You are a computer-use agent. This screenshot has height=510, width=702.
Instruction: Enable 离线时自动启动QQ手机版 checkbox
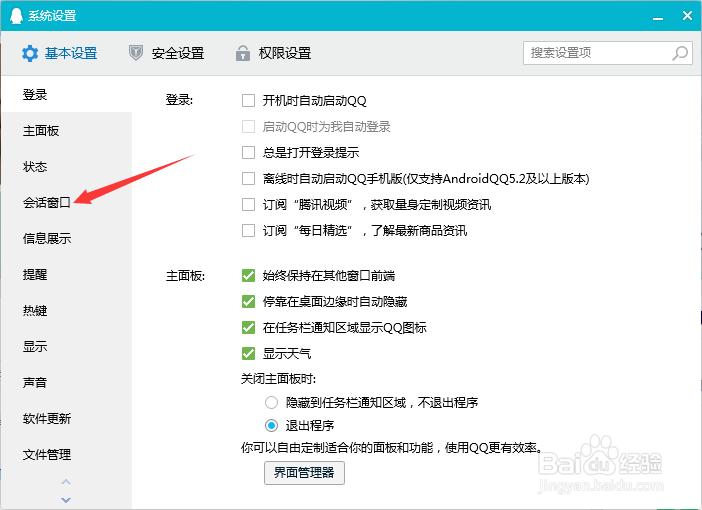tap(248, 178)
